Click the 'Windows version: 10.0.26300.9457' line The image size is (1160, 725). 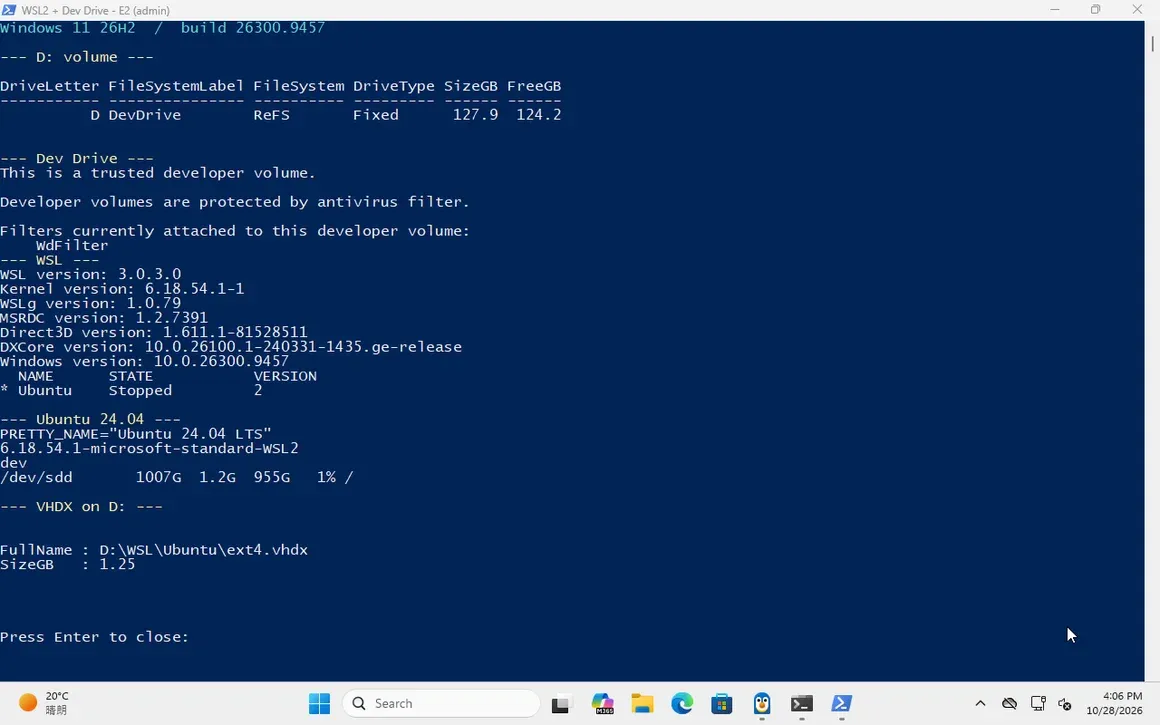144,362
